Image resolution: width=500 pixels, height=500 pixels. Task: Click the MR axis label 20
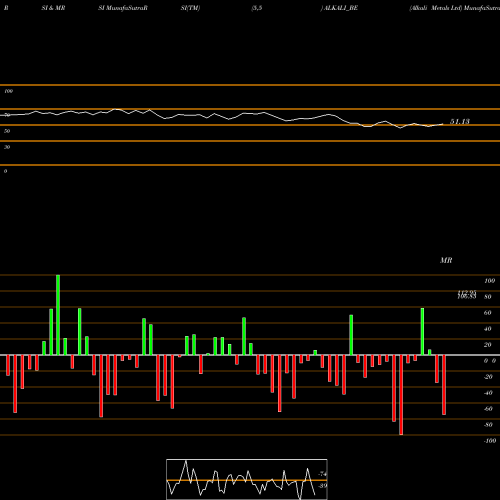488,345
